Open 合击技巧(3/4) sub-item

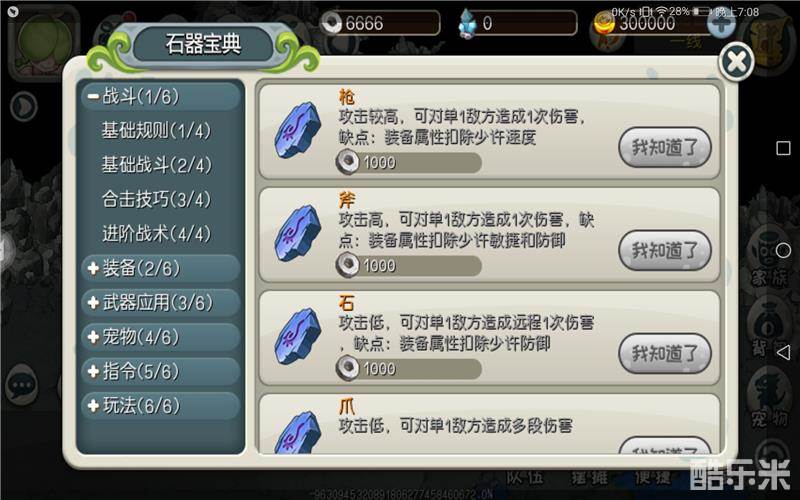click(156, 199)
